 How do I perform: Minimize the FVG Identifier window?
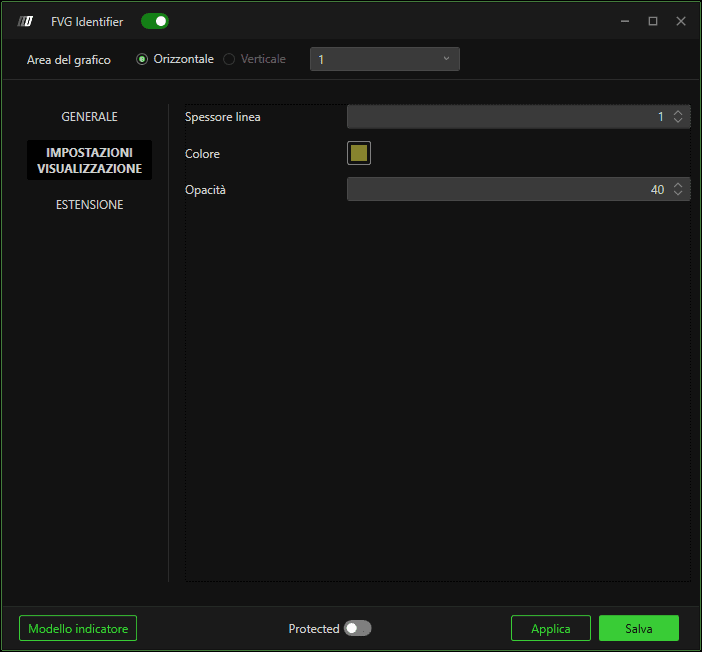[625, 21]
